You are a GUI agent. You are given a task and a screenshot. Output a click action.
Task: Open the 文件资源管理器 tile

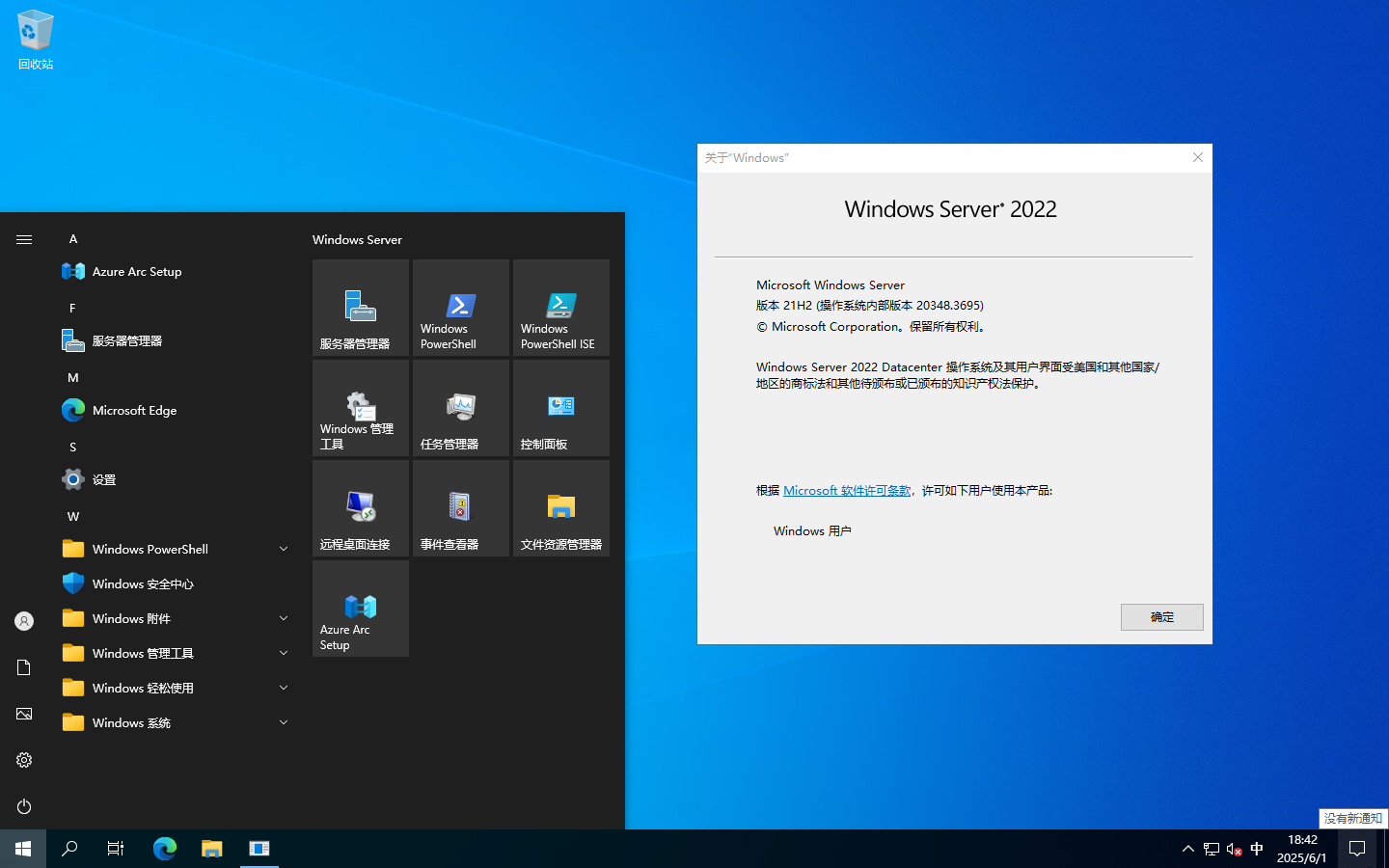(x=560, y=508)
